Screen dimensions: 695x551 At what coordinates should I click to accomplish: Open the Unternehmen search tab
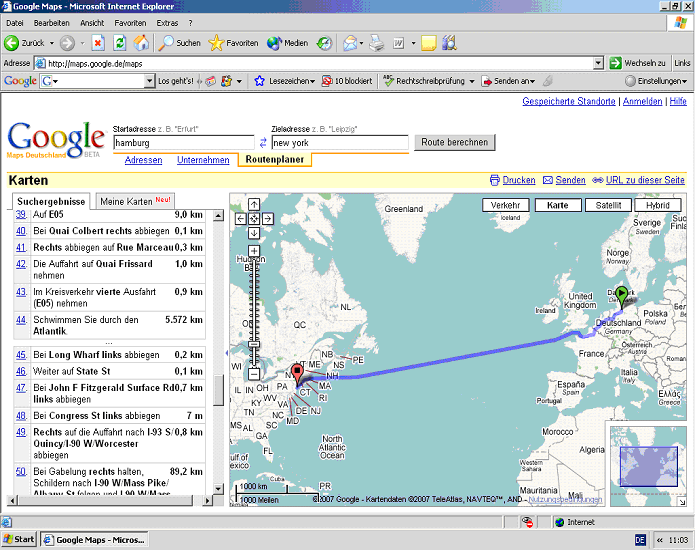coord(203,160)
